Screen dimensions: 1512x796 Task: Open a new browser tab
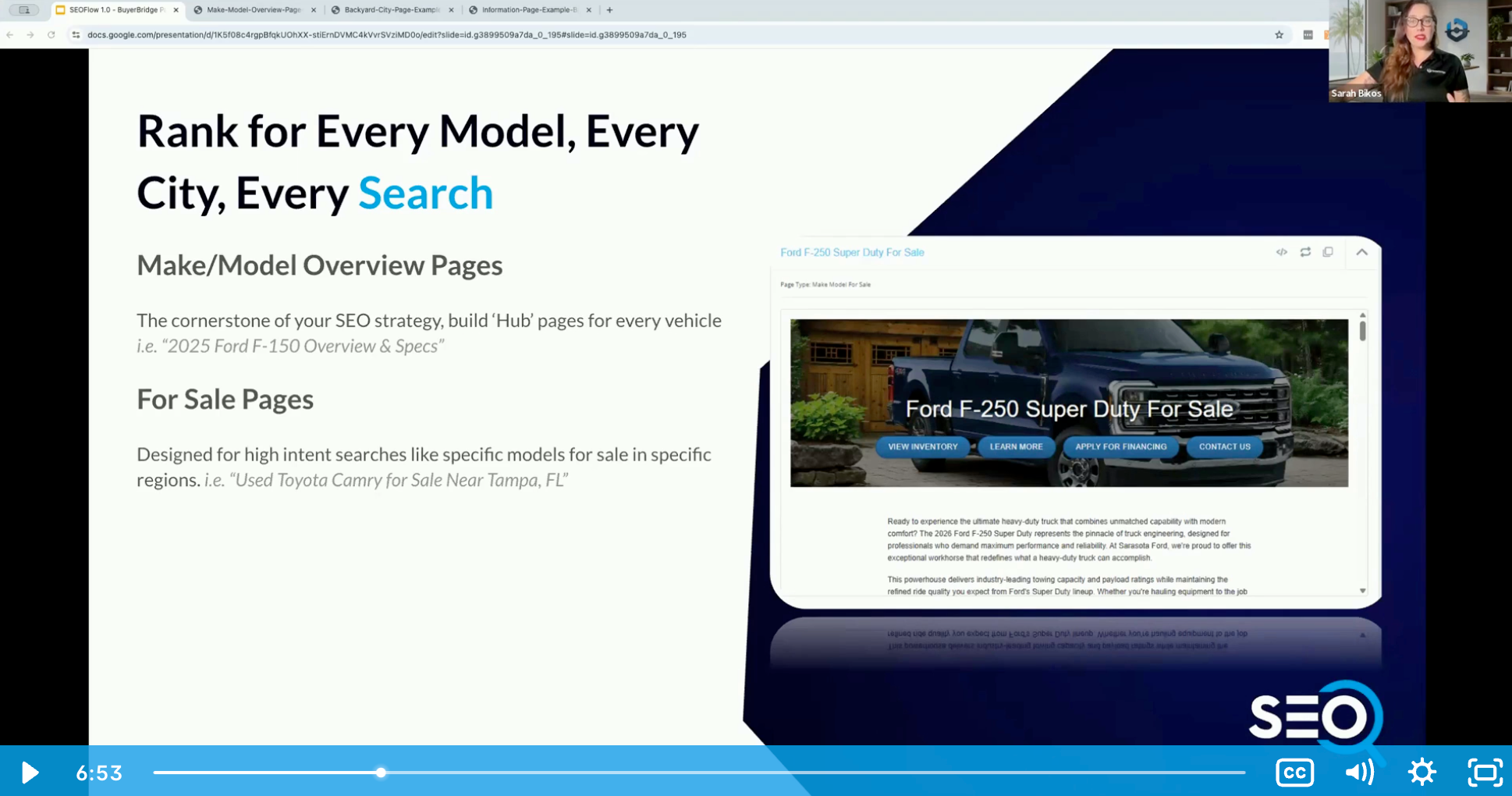point(609,10)
